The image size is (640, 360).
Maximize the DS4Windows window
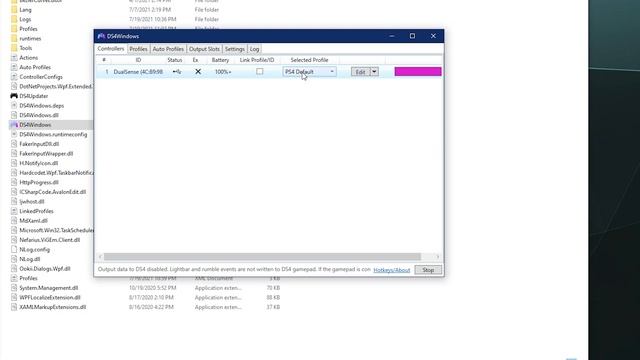tap(412, 36)
